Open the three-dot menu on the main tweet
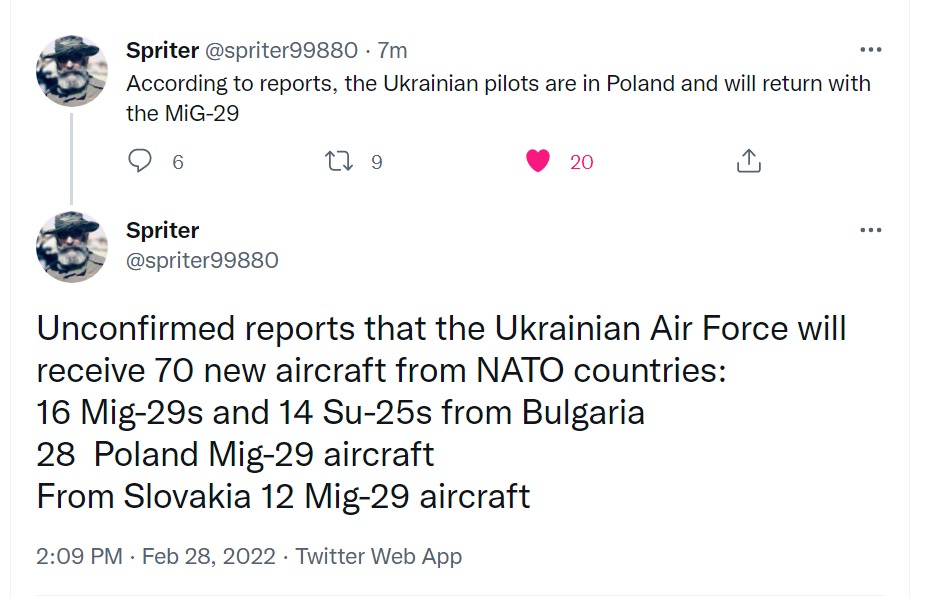 [x=870, y=230]
